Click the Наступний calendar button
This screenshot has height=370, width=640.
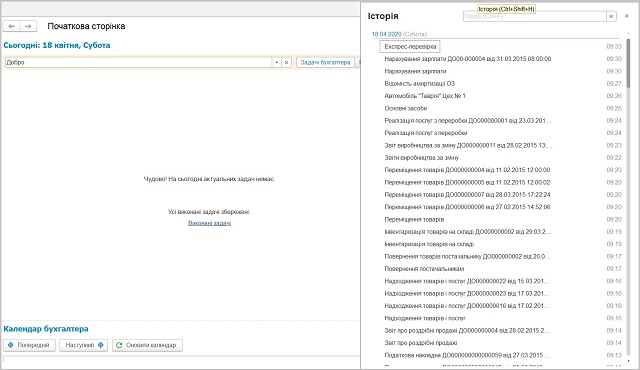point(84,345)
